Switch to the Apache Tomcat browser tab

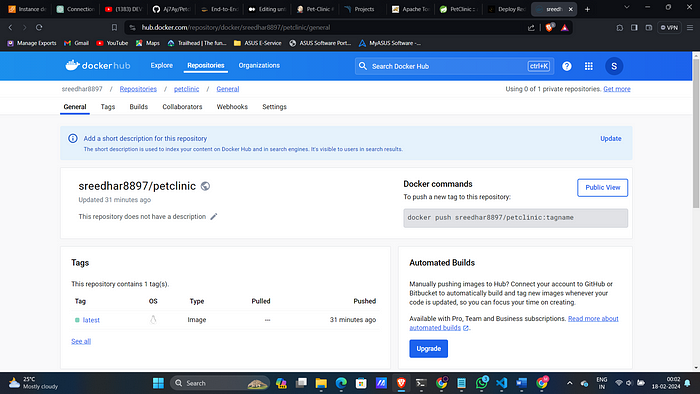[x=411, y=9]
